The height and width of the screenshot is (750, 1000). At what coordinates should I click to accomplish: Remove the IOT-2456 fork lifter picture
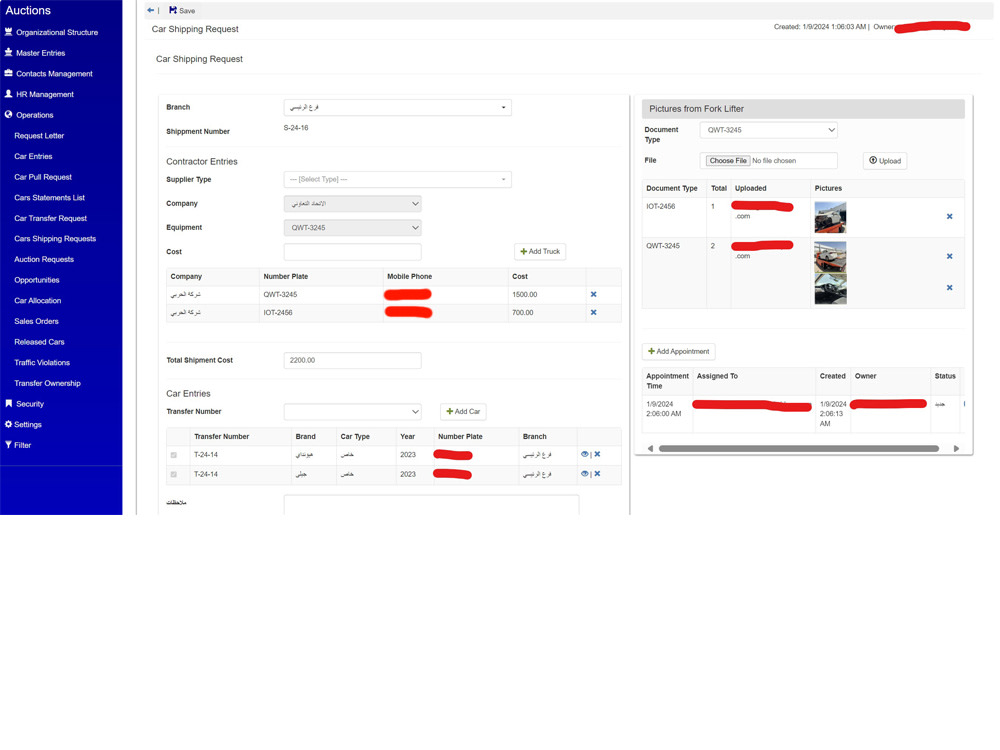tap(950, 217)
